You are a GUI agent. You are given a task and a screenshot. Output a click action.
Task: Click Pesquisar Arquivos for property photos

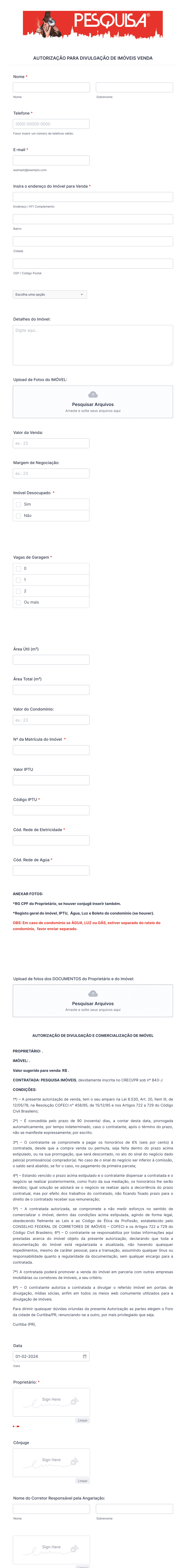93,404
